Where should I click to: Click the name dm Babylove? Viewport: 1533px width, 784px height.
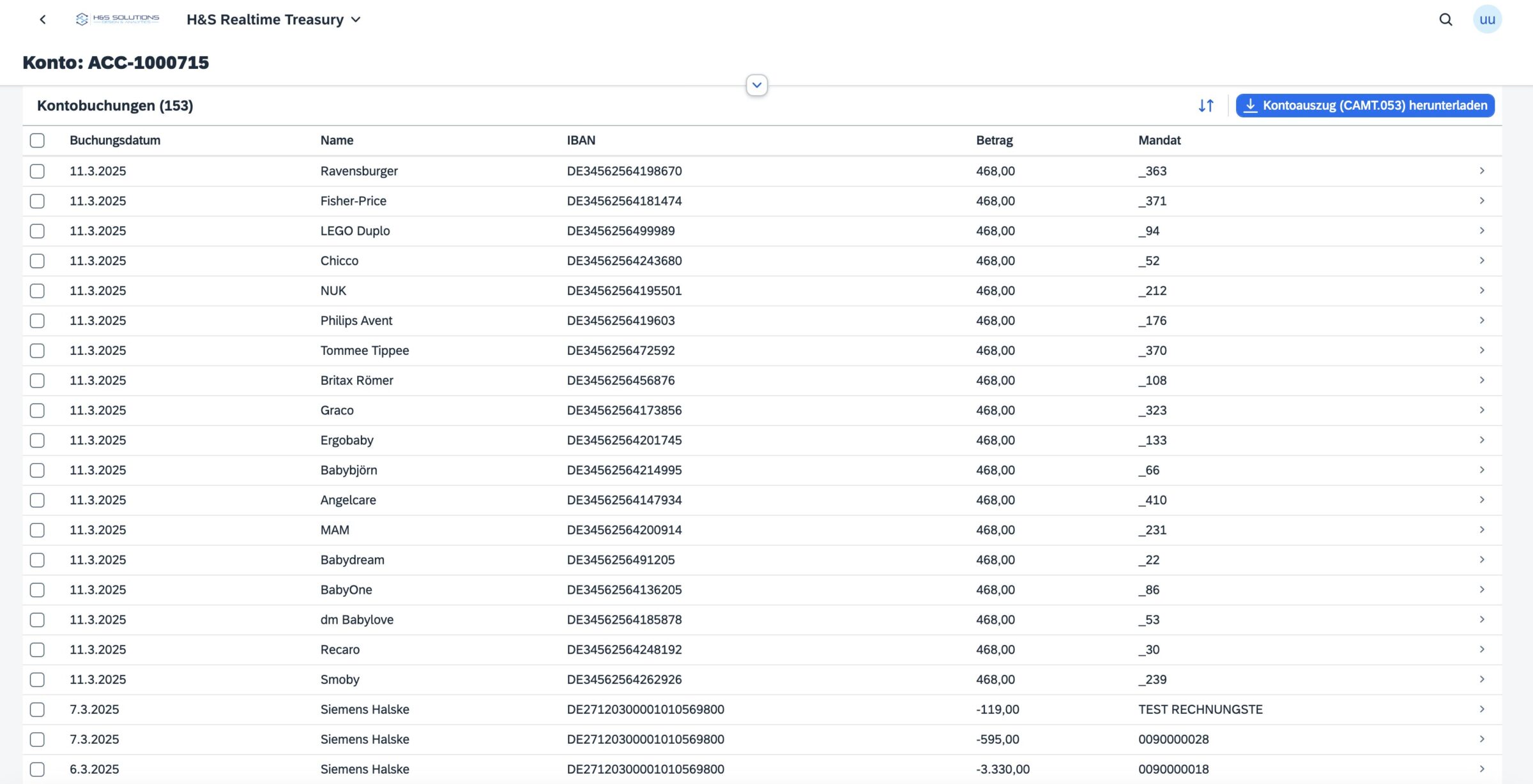(x=356, y=620)
